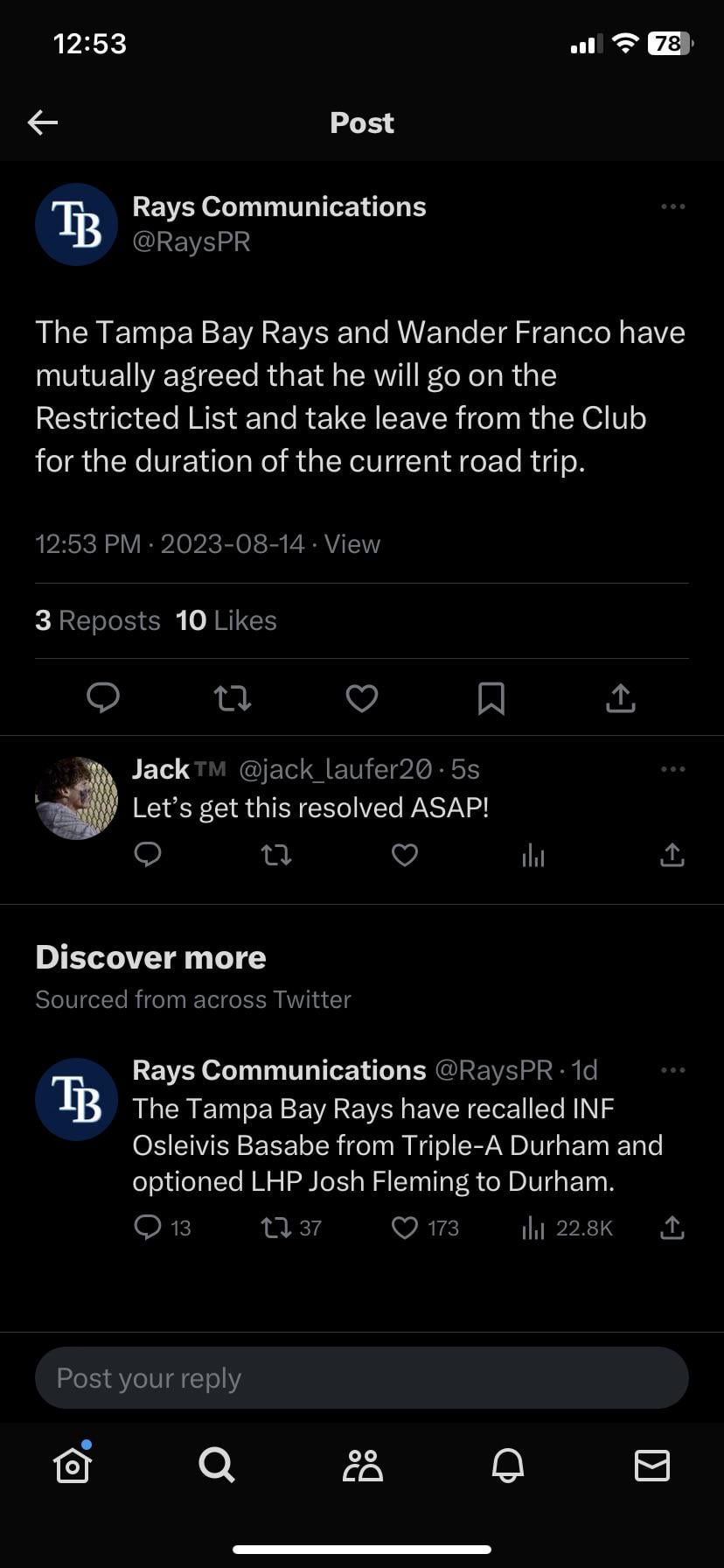Tap the 3 Reposts count
The image size is (724, 1568).
pyautogui.click(x=98, y=620)
